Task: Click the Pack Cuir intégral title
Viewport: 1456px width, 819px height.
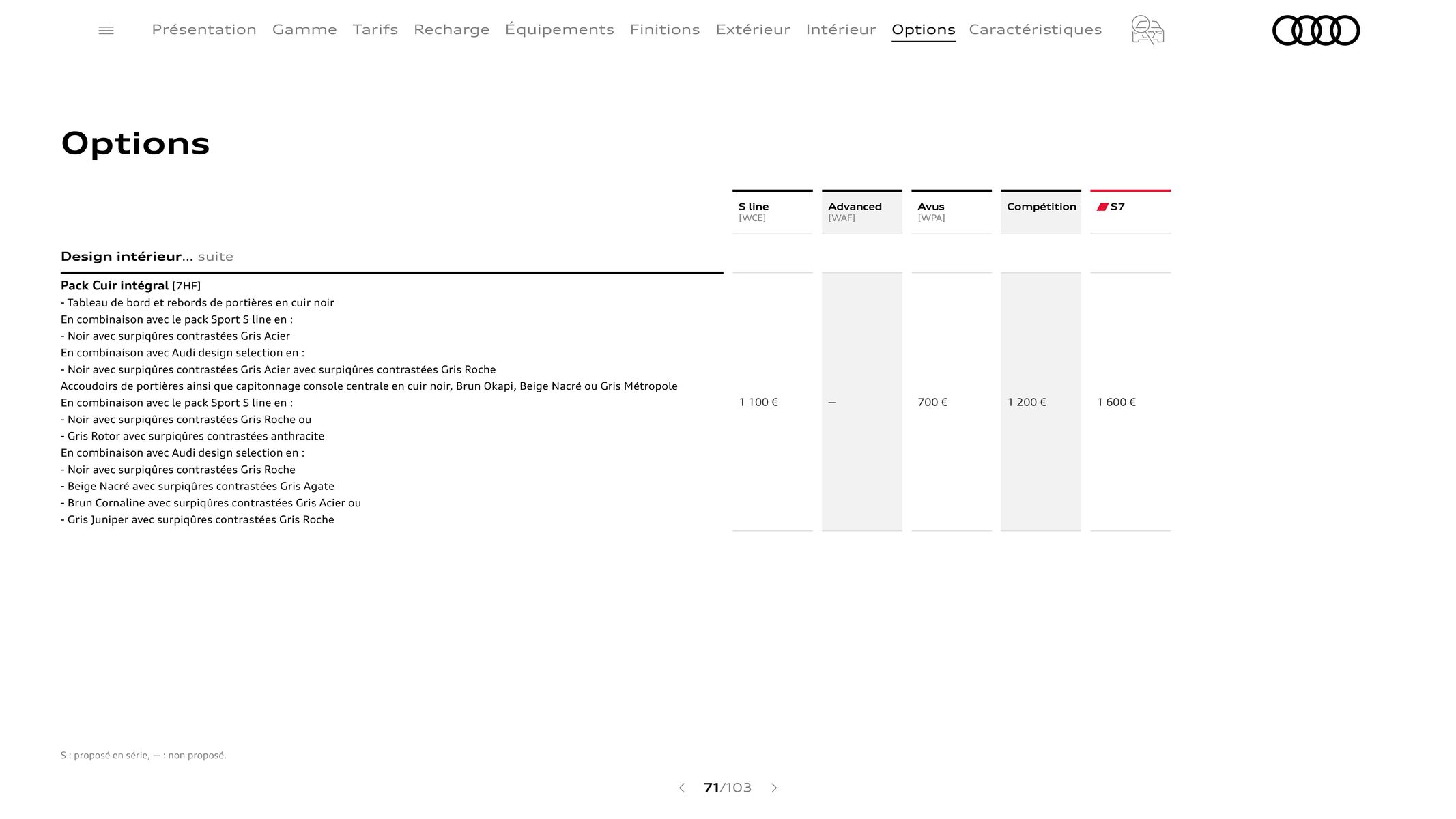Action: click(x=115, y=285)
